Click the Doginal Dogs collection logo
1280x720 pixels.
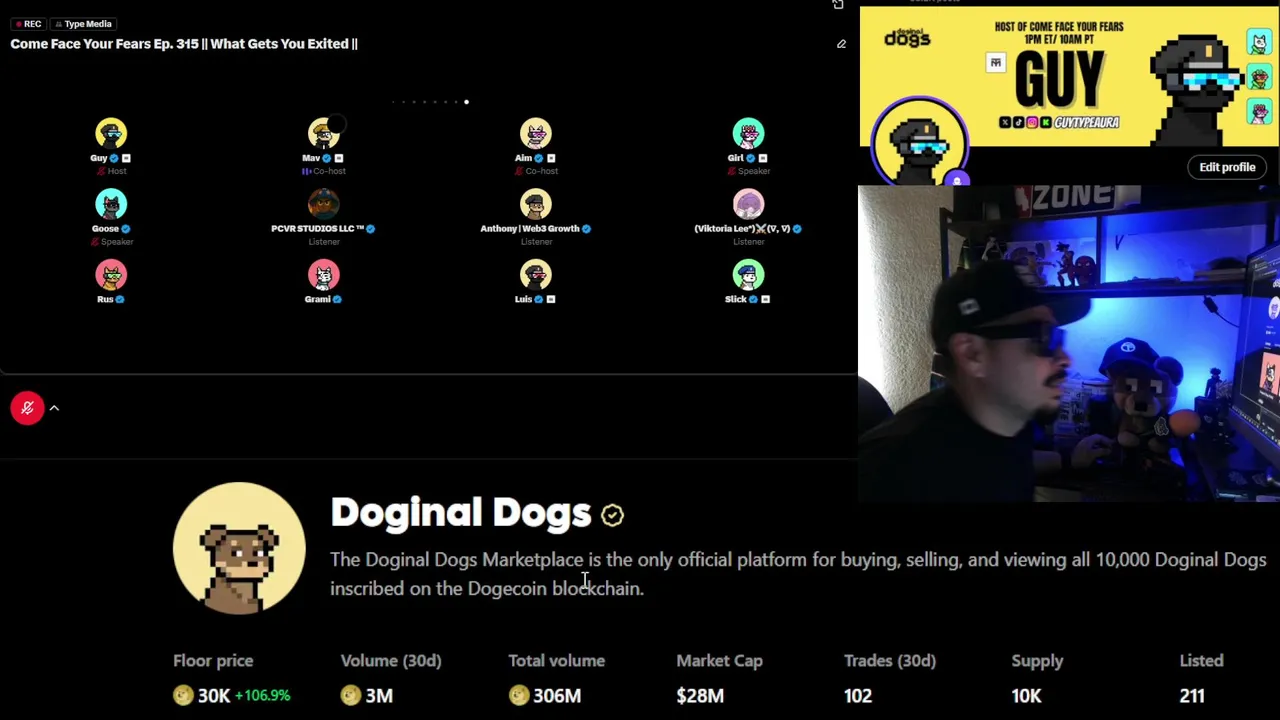[x=239, y=548]
